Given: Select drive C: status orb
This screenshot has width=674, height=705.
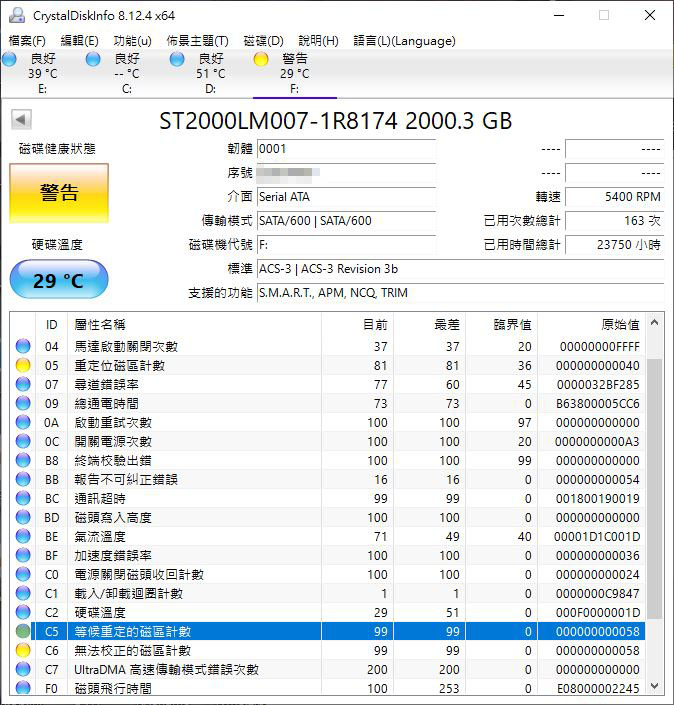Looking at the screenshot, I should click(93, 59).
